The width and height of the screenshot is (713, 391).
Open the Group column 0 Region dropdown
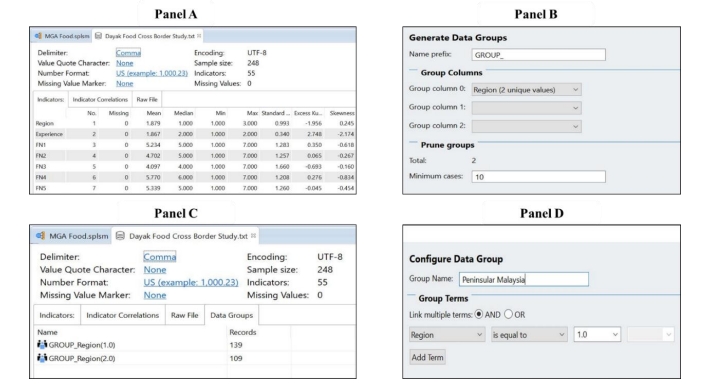pos(527,90)
